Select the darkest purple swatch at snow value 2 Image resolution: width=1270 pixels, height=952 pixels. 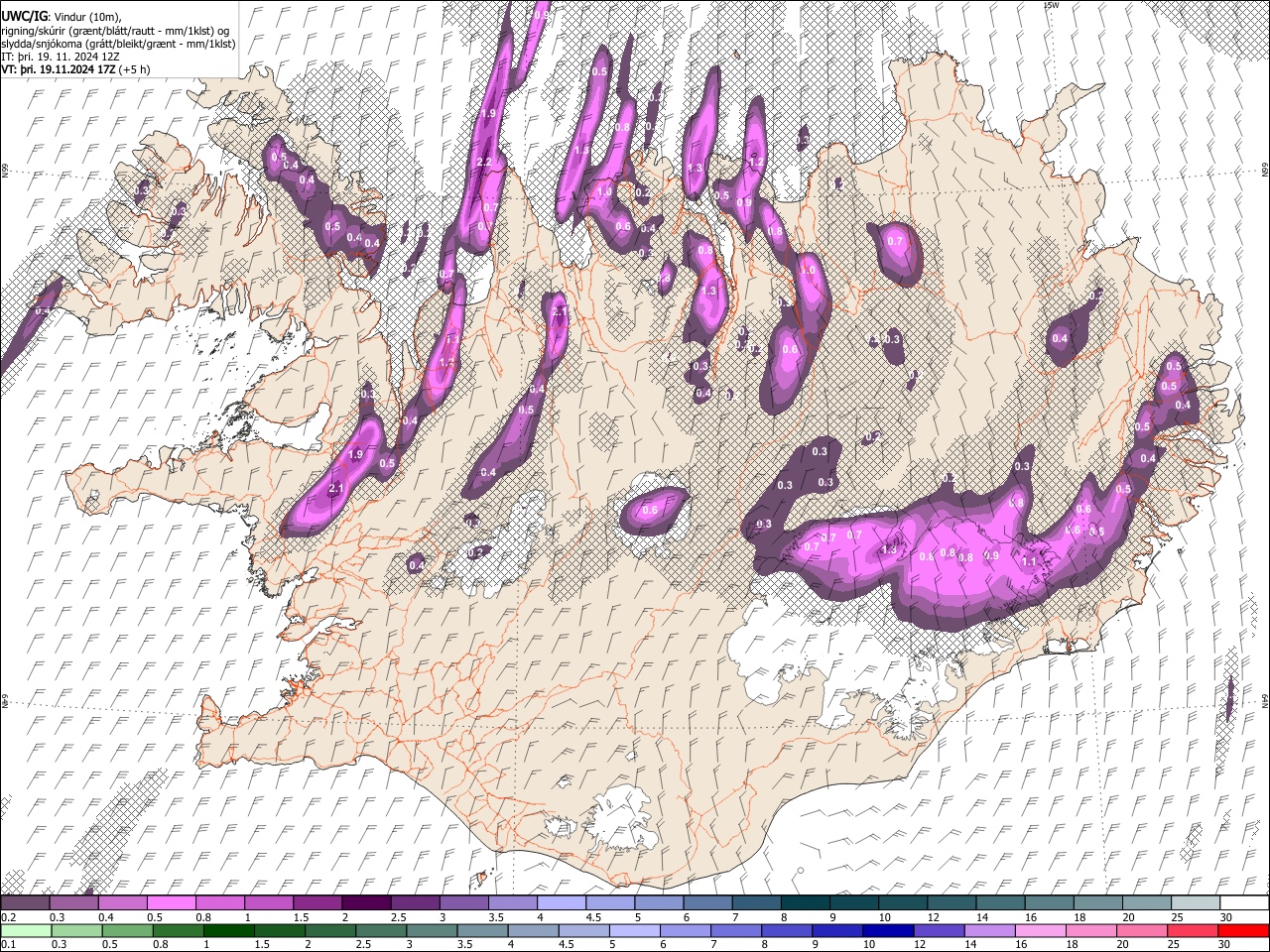(366, 903)
